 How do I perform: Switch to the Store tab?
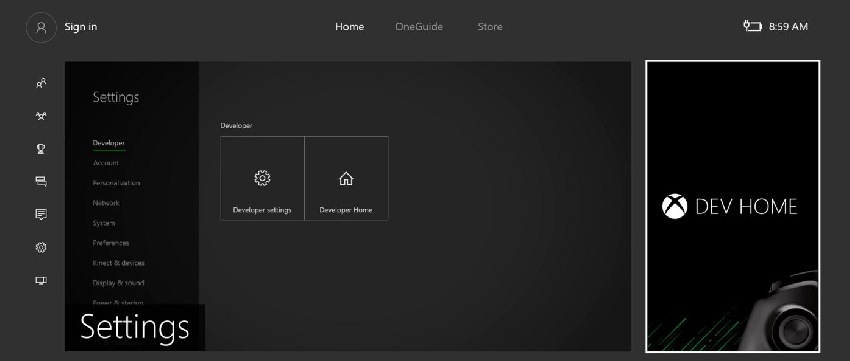coord(490,27)
